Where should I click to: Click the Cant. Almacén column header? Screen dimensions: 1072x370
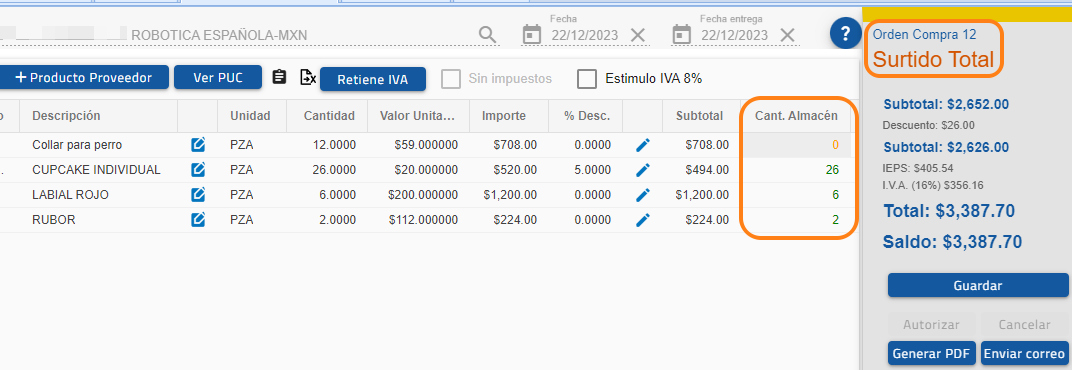point(796,116)
